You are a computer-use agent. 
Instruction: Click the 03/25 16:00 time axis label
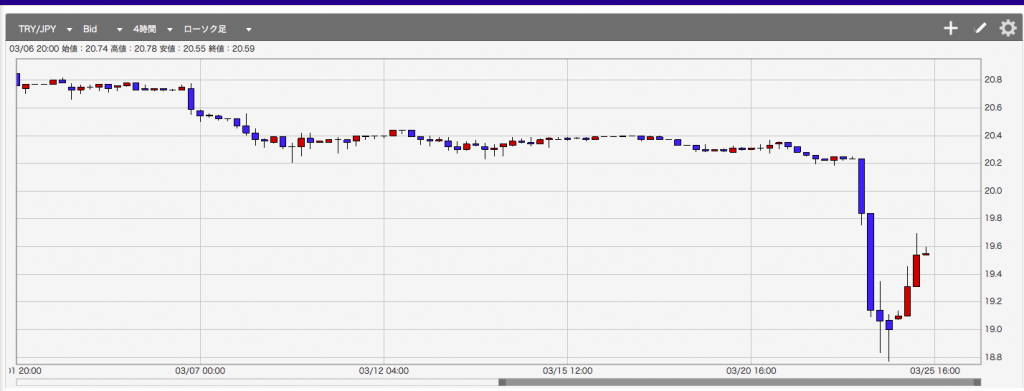(x=936, y=370)
